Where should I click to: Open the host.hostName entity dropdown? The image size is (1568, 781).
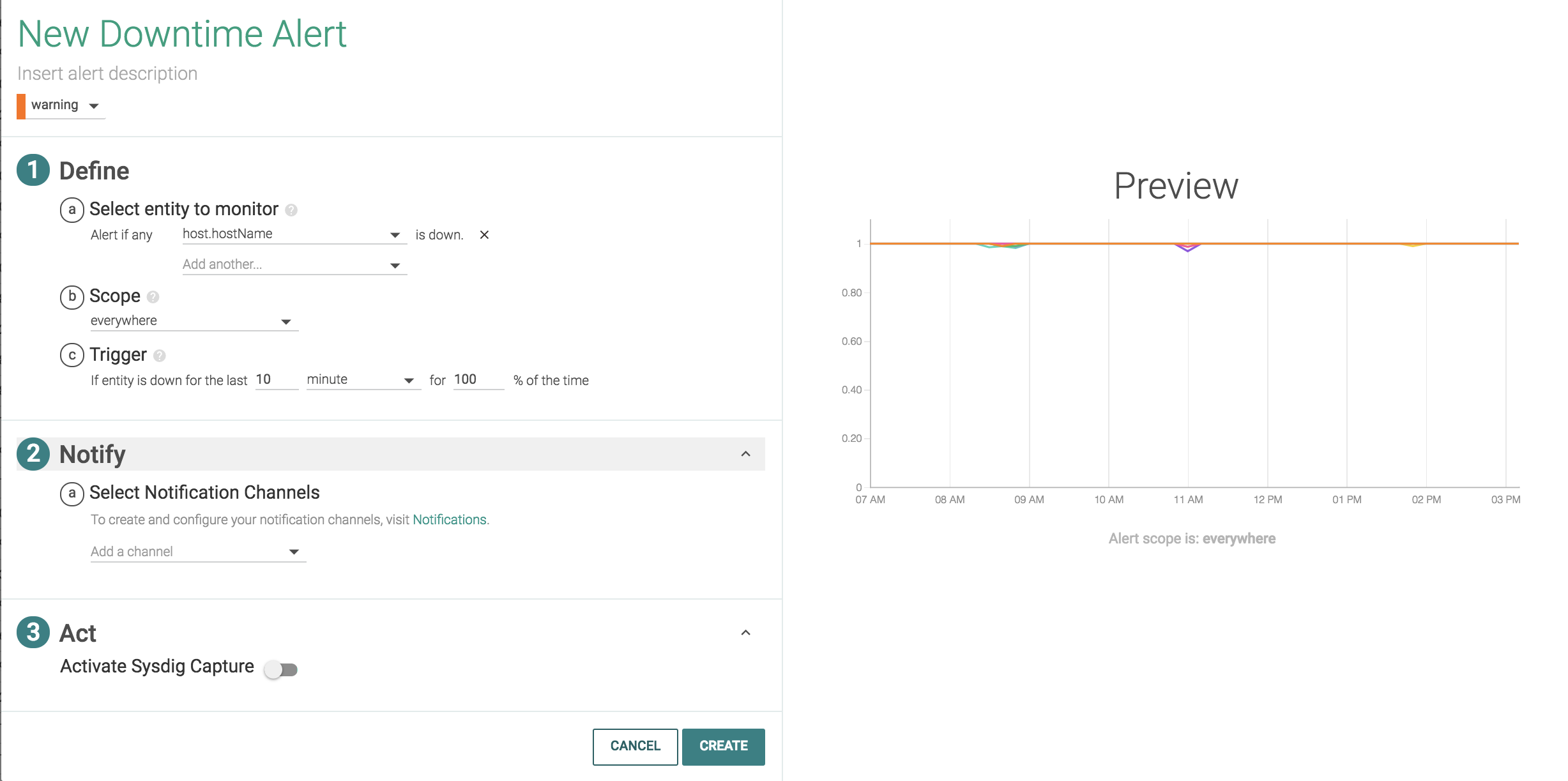(x=294, y=234)
